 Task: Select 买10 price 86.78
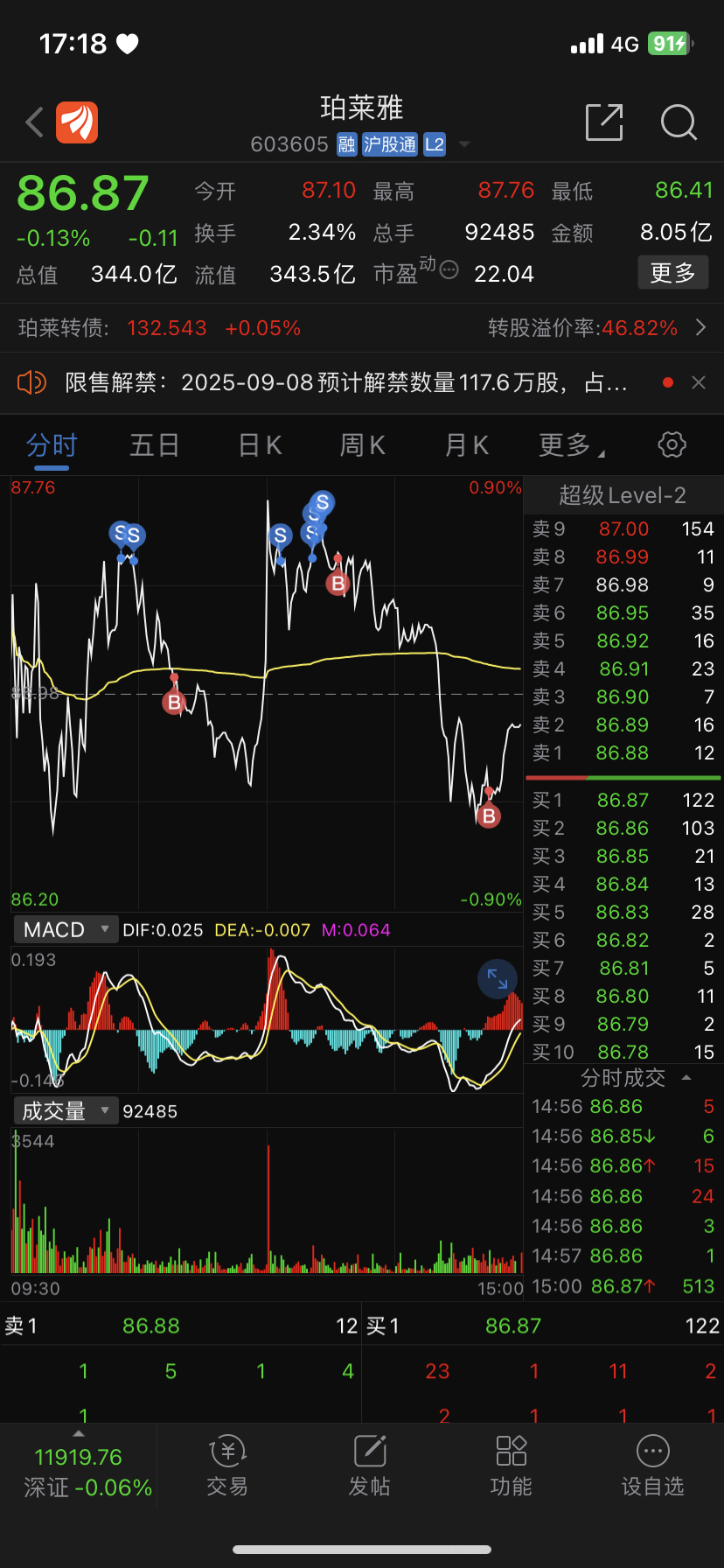point(623,1052)
